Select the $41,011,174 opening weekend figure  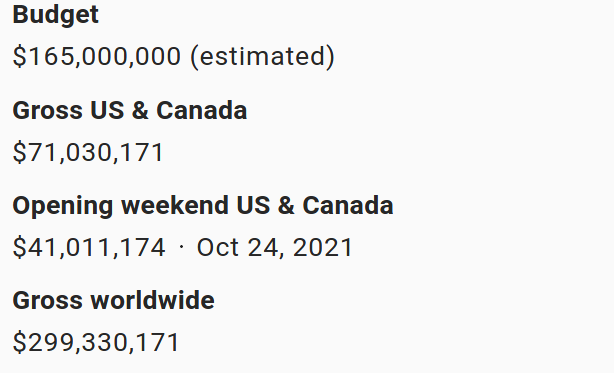(x=89, y=247)
